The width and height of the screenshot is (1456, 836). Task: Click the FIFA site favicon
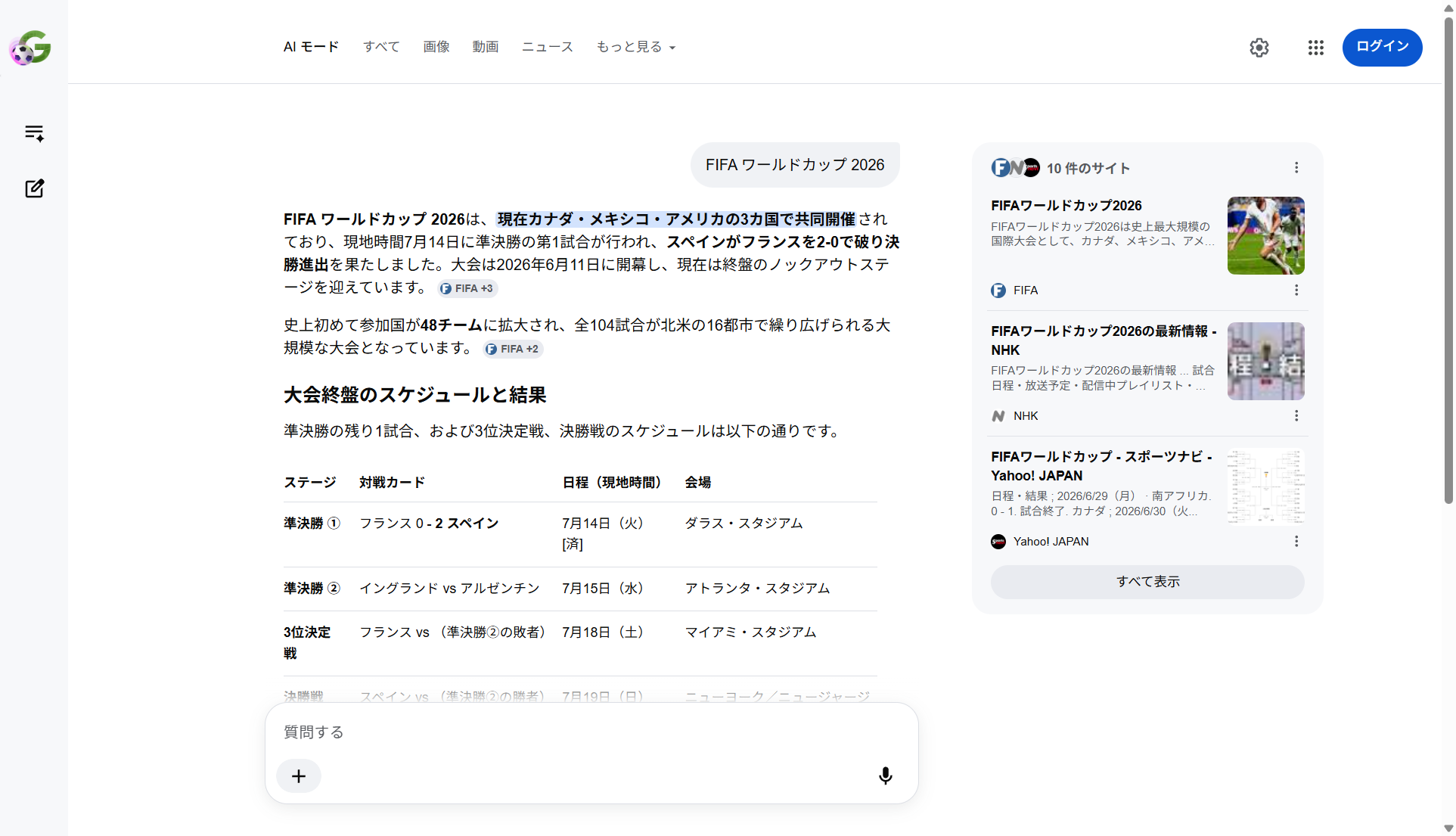[998, 291]
